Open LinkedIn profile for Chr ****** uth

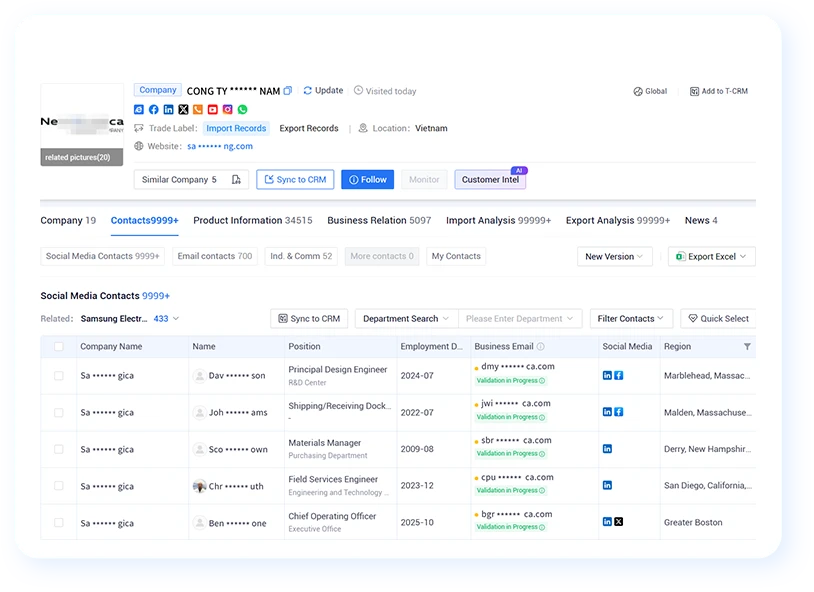(607, 485)
